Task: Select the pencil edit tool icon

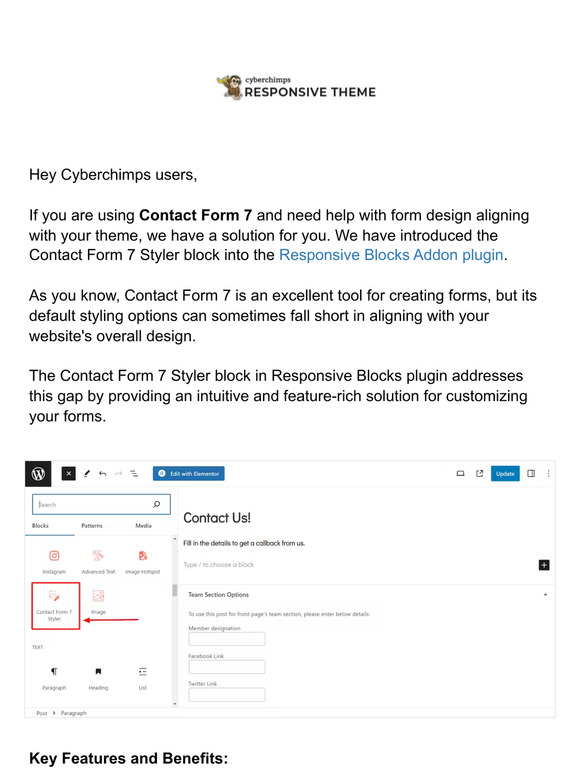Action: point(87,474)
